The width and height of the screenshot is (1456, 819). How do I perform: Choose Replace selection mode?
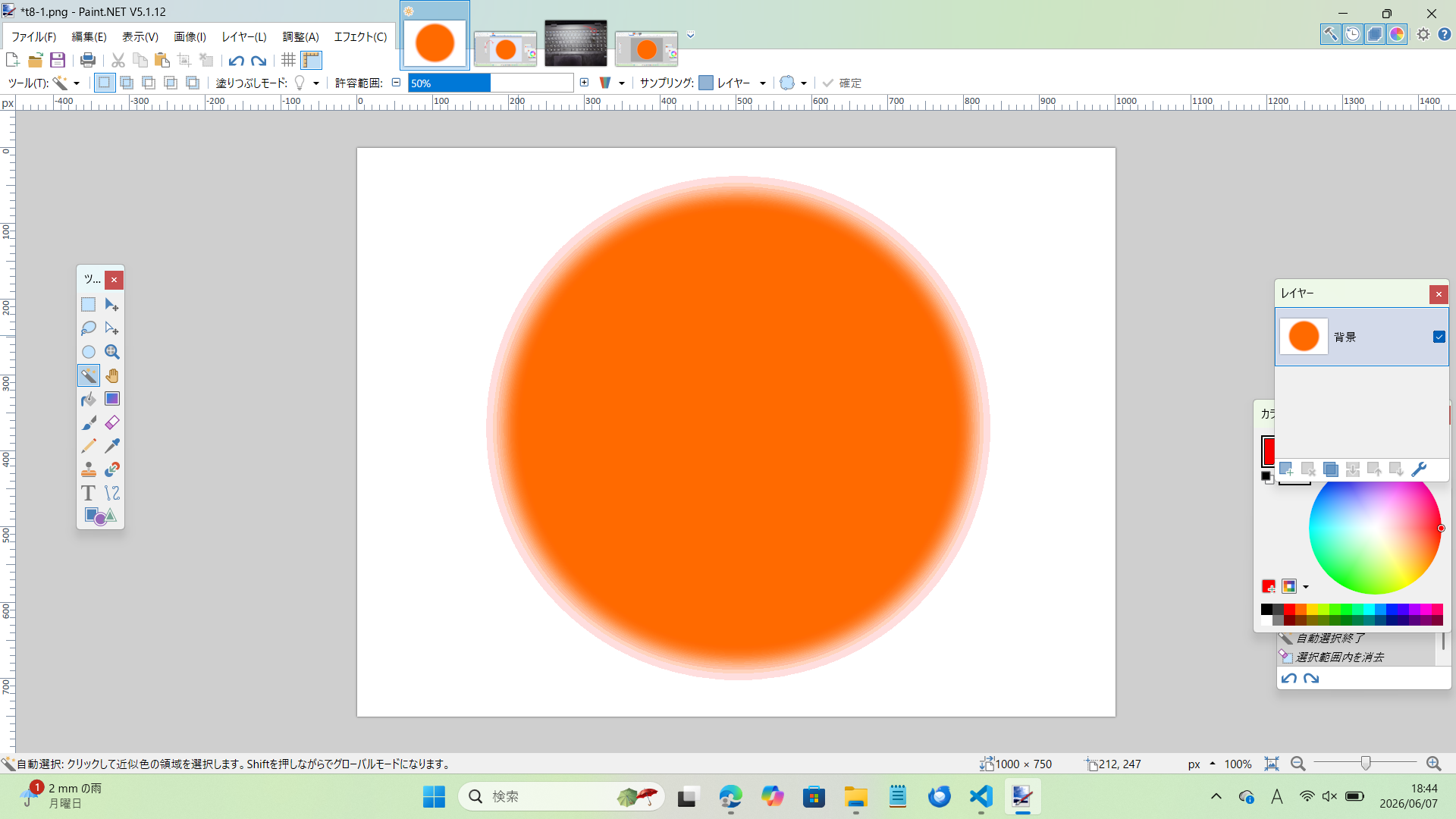click(105, 83)
